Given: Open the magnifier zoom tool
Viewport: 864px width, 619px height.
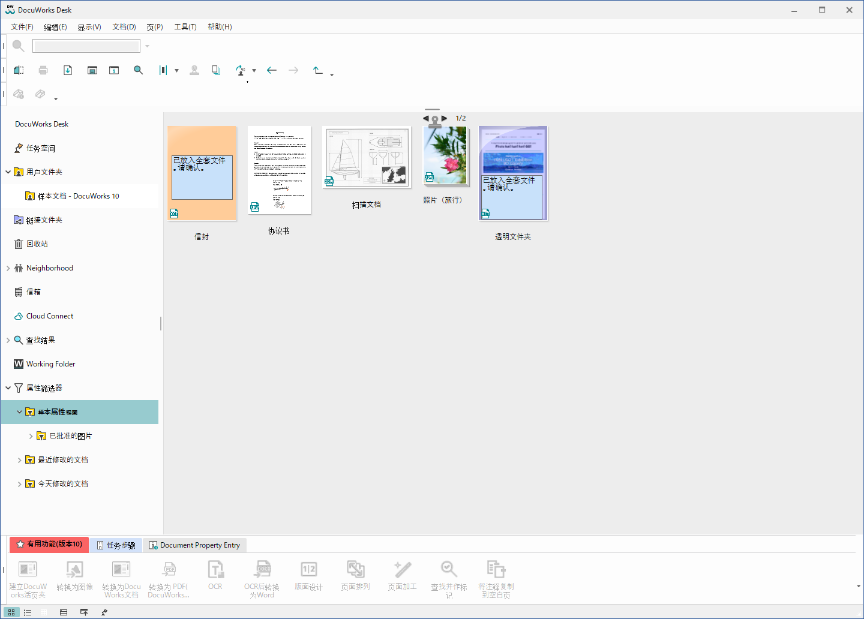Looking at the screenshot, I should [139, 70].
